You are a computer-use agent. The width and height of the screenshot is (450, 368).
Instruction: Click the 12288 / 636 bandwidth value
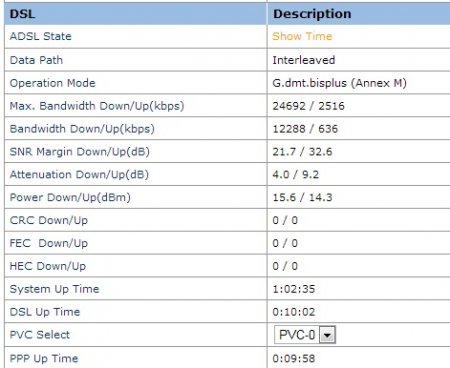pos(305,129)
